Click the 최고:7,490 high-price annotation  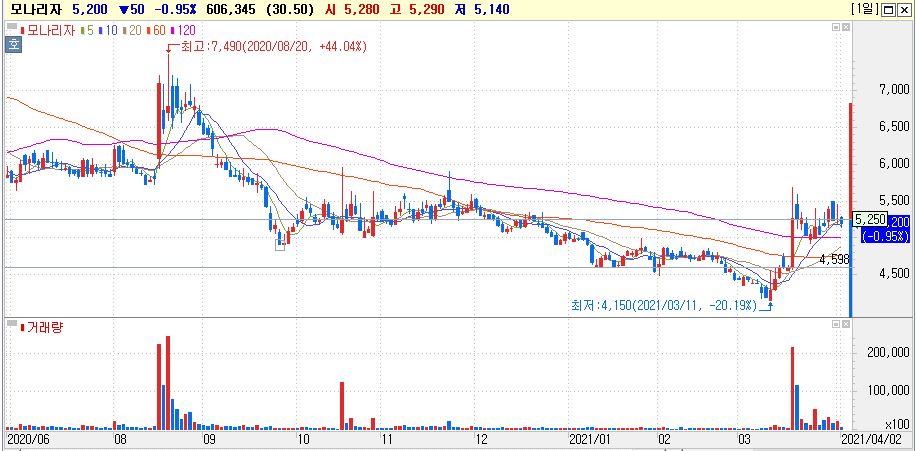[x=274, y=46]
